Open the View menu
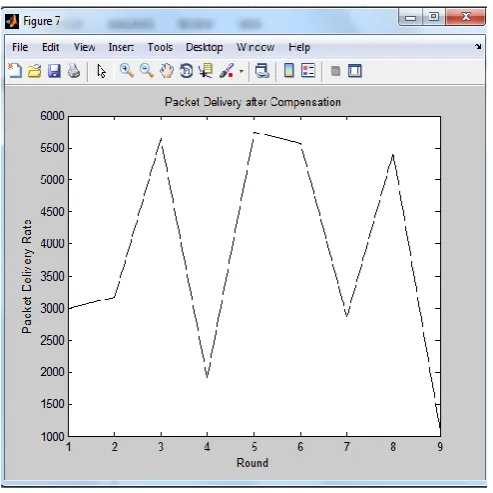 click(84, 47)
